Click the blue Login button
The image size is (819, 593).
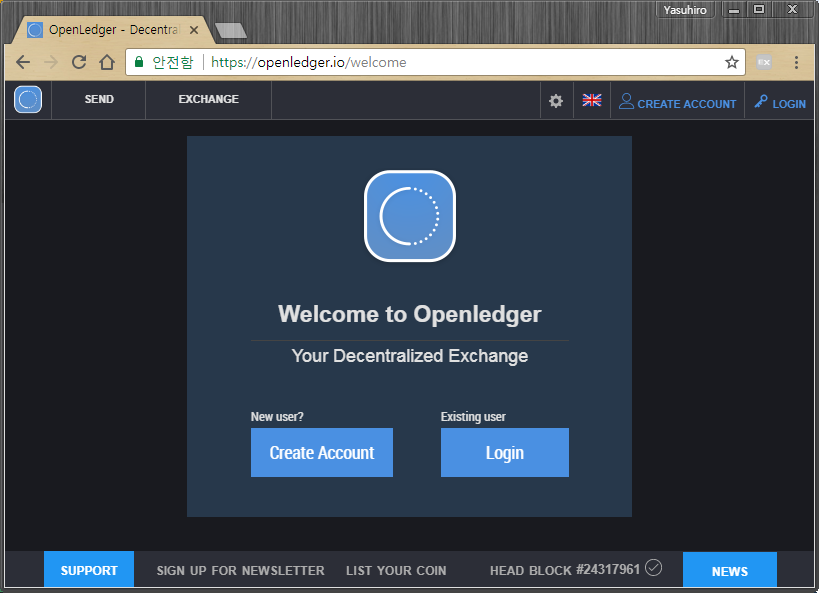pyautogui.click(x=505, y=452)
